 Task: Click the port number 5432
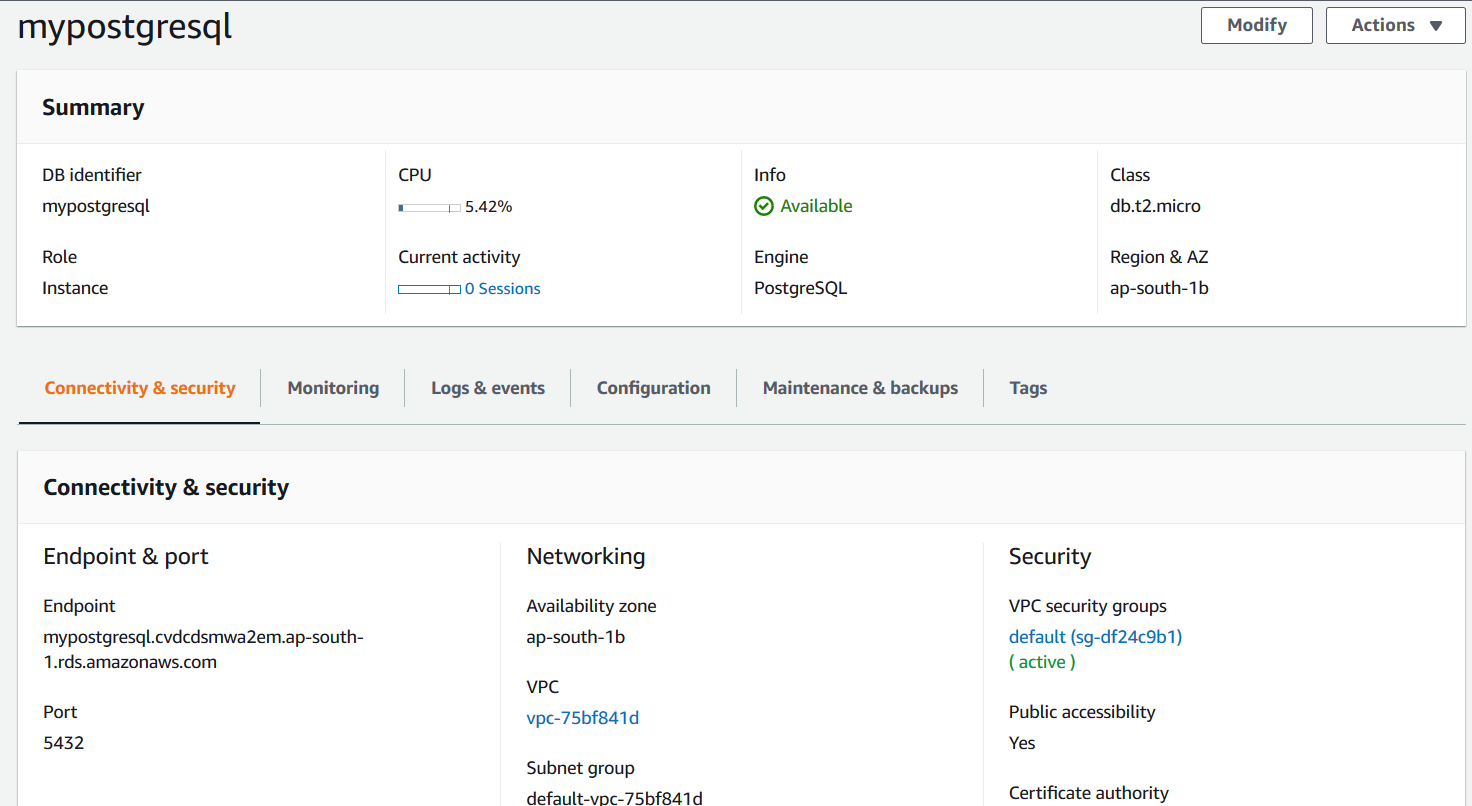click(64, 743)
